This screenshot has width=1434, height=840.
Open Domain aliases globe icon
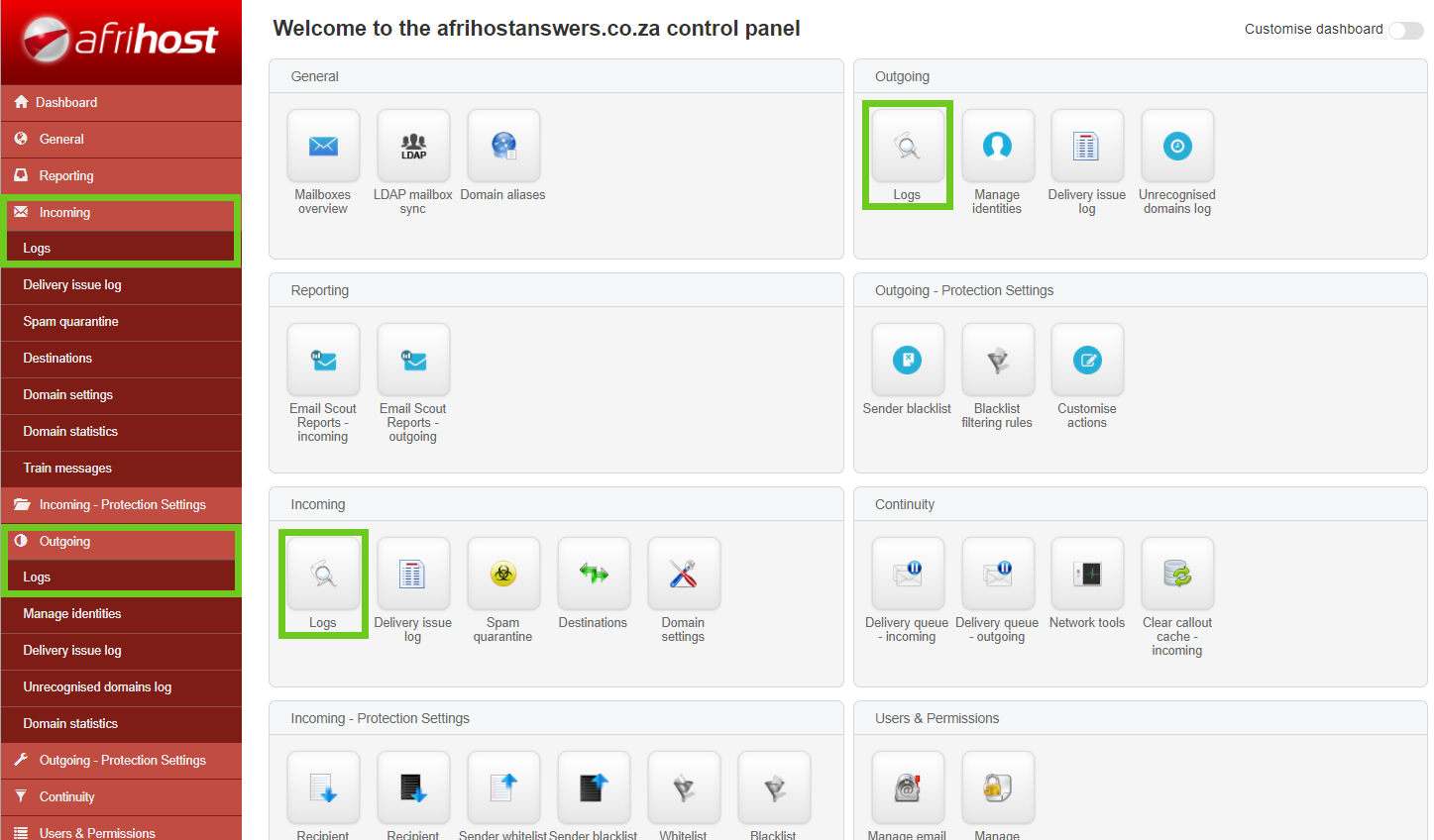pyautogui.click(x=503, y=147)
